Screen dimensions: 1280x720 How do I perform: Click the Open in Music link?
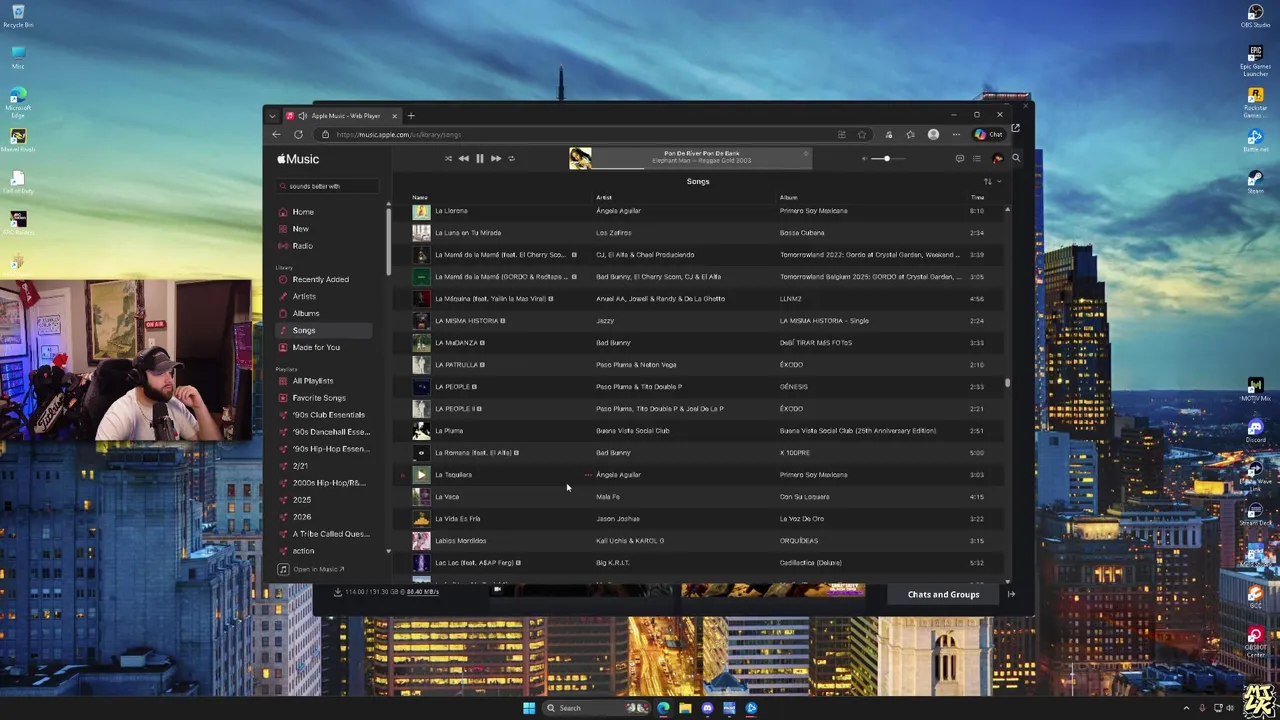click(318, 569)
